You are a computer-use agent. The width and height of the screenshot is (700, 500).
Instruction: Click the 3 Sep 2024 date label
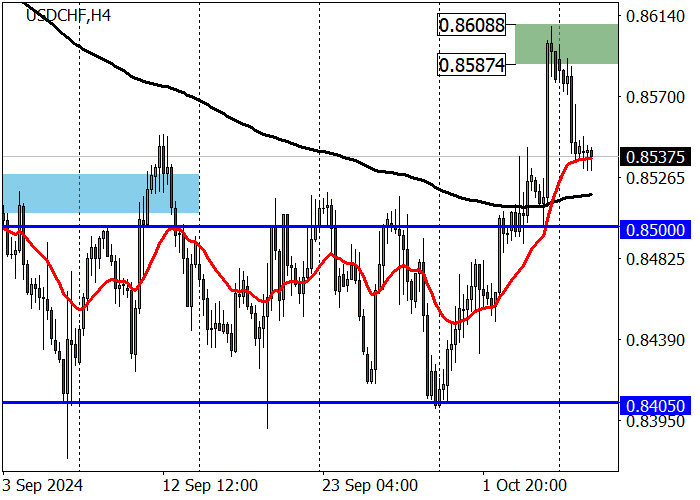42,485
